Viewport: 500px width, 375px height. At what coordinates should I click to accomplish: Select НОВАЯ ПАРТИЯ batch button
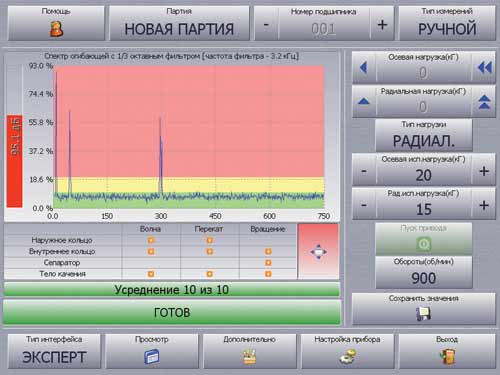(179, 23)
